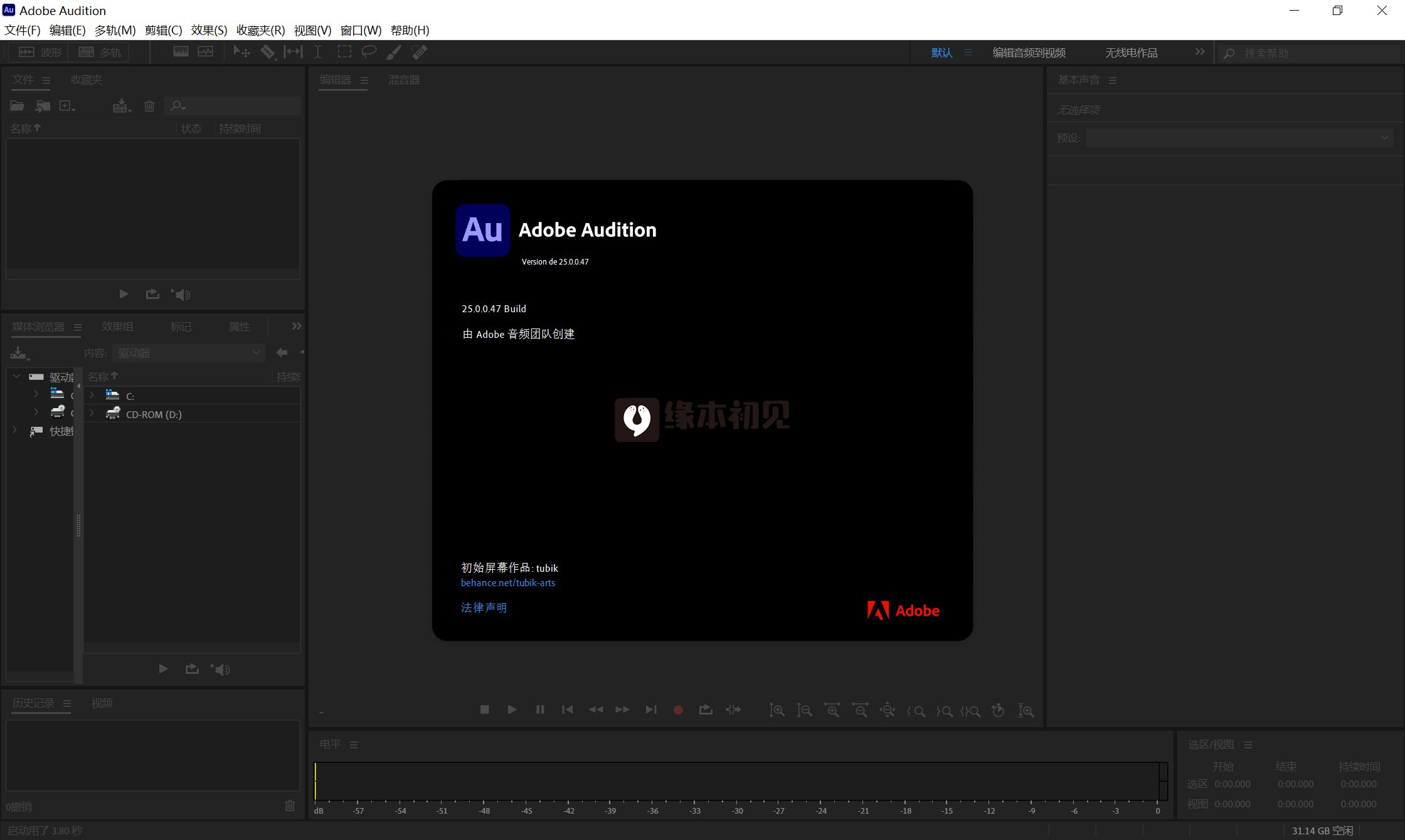The image size is (1405, 840).
Task: Click the Open File folder icon
Action: click(17, 106)
